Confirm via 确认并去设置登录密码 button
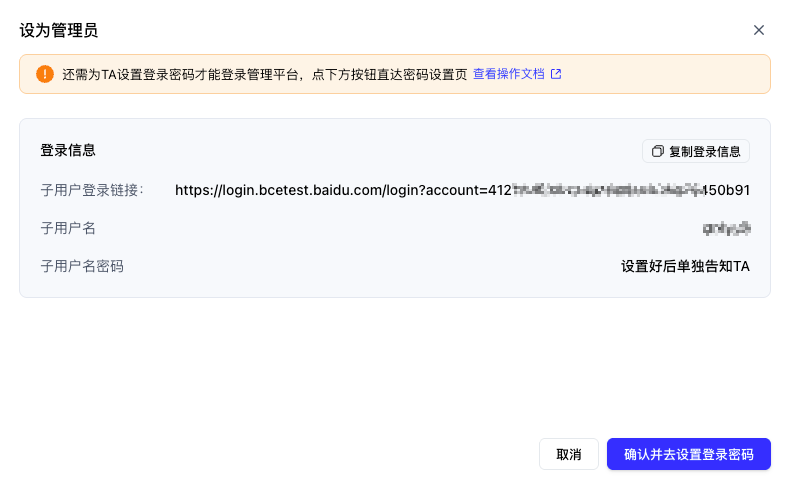The height and width of the screenshot is (491, 791). 689,454
